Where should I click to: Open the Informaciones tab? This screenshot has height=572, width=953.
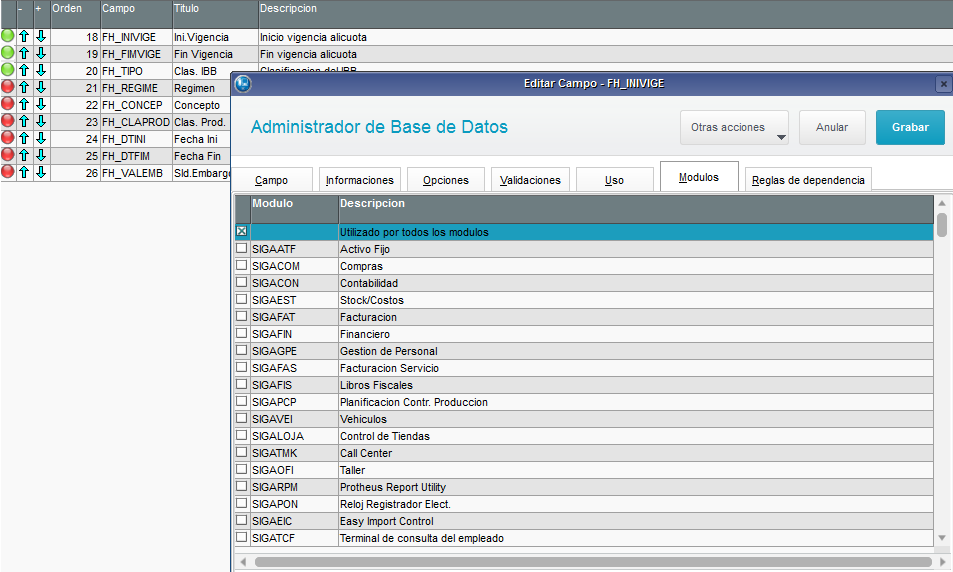[x=360, y=180]
